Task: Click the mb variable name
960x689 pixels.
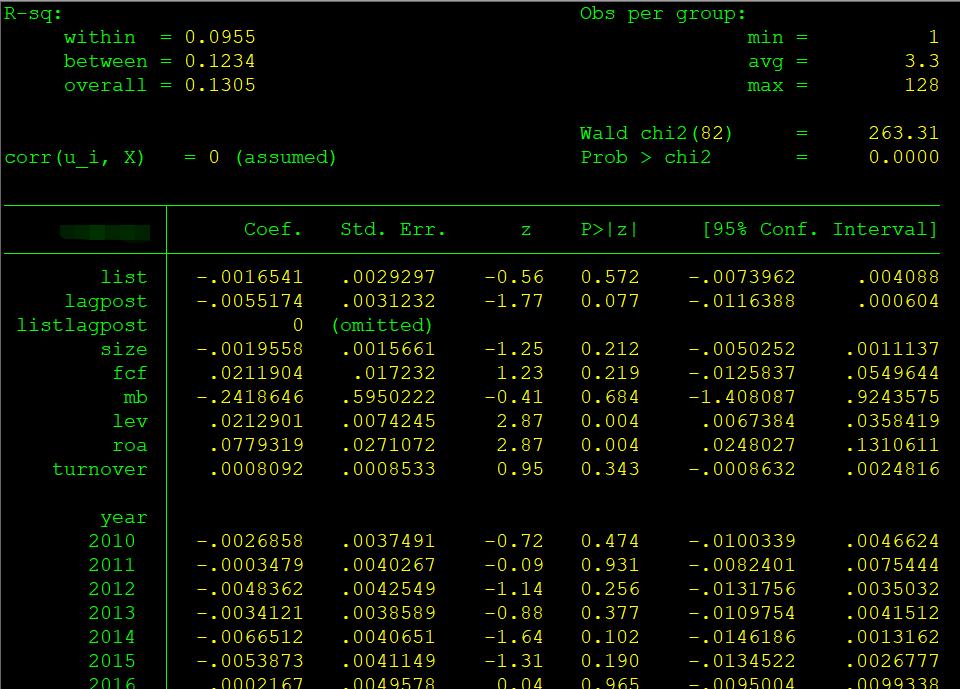Action: pos(136,397)
